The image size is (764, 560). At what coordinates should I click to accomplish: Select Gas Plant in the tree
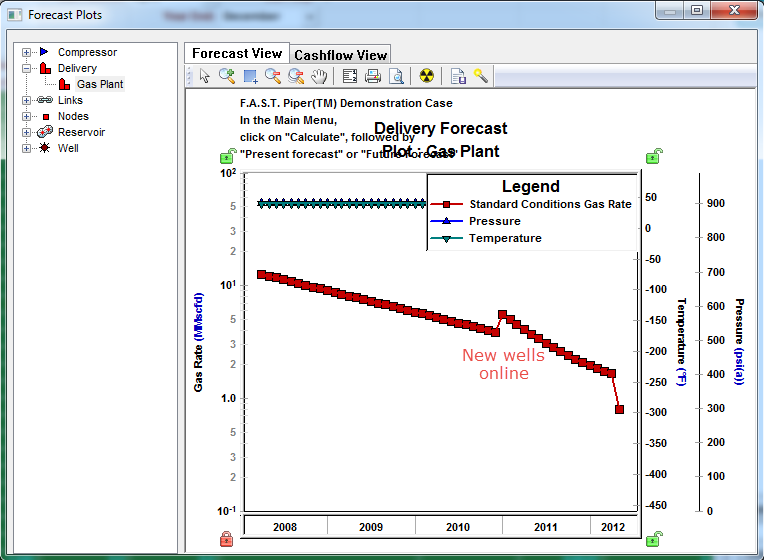pyautogui.click(x=100, y=84)
